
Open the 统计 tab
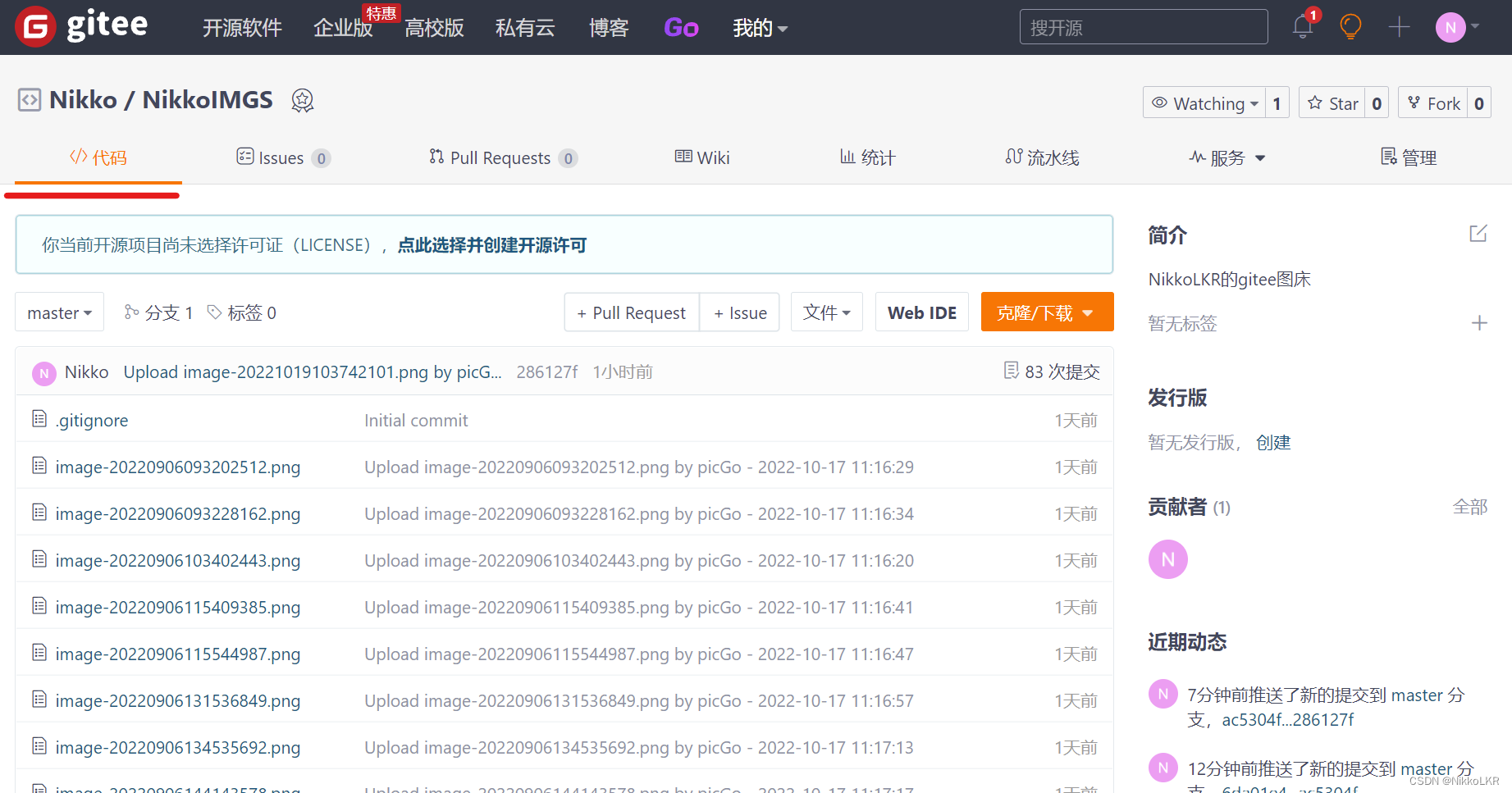[x=866, y=157]
